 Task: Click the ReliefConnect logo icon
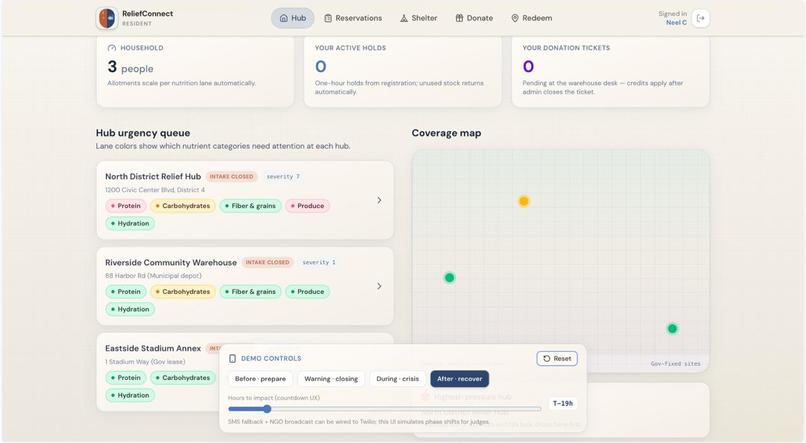(107, 18)
